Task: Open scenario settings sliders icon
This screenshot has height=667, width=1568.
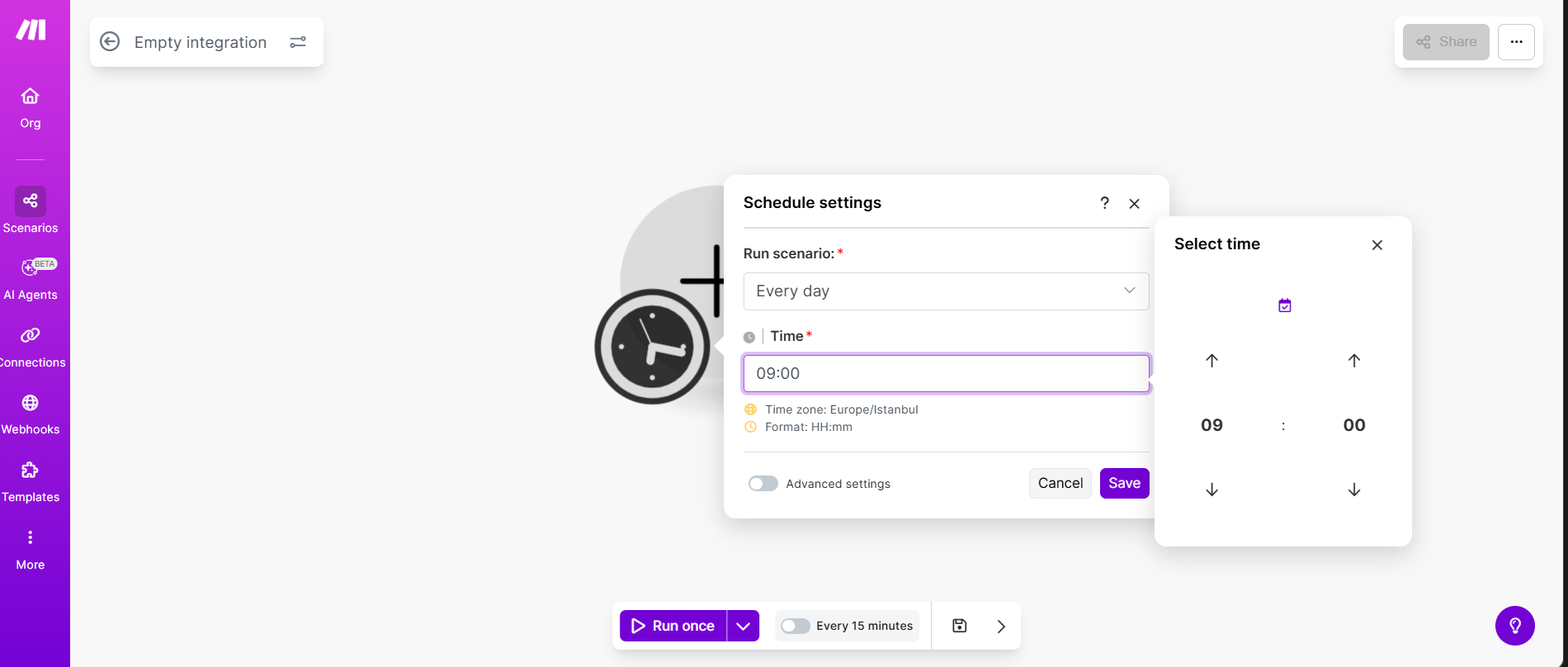Action: click(298, 42)
